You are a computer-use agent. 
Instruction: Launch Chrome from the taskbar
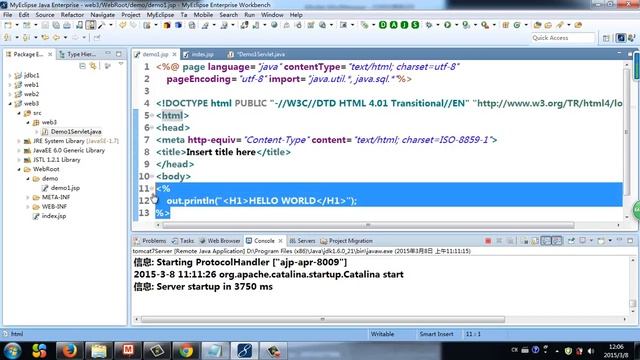[x=186, y=351]
